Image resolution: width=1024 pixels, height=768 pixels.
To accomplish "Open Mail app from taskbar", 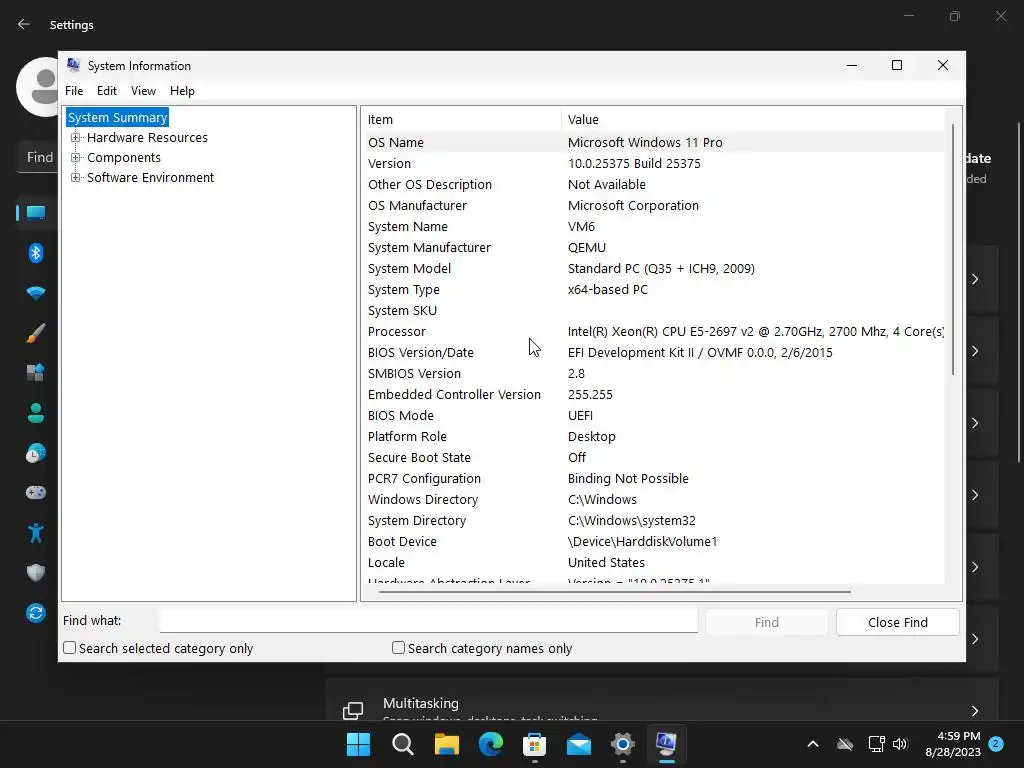I will 579,744.
